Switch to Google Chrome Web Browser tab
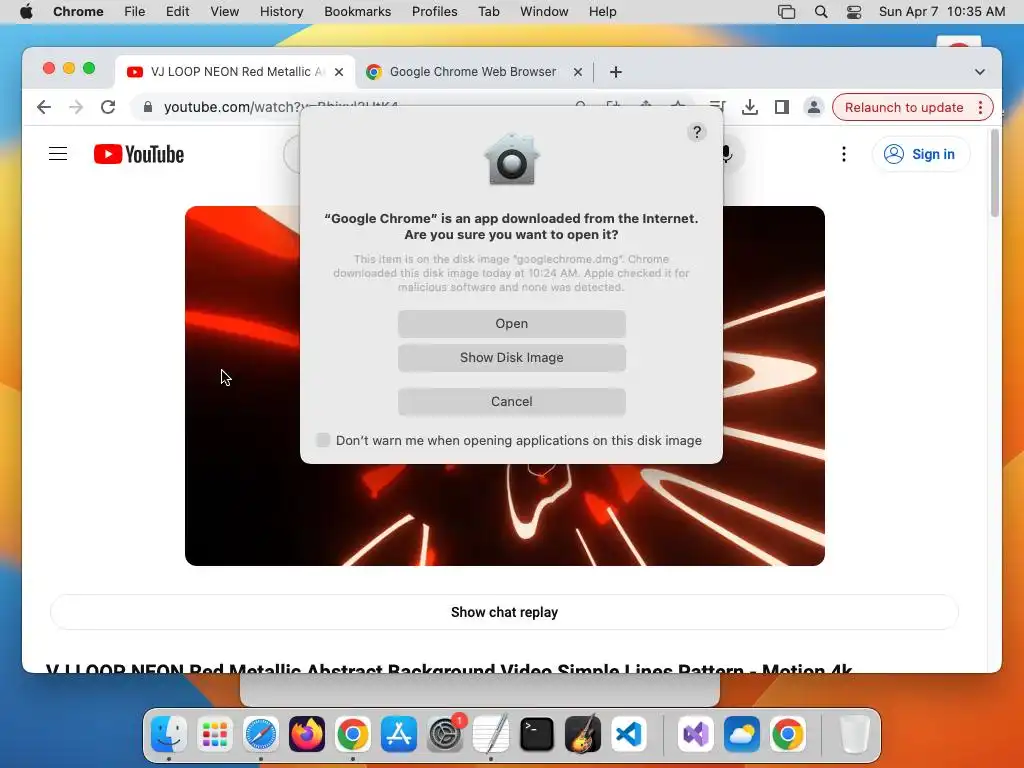 [x=473, y=72]
